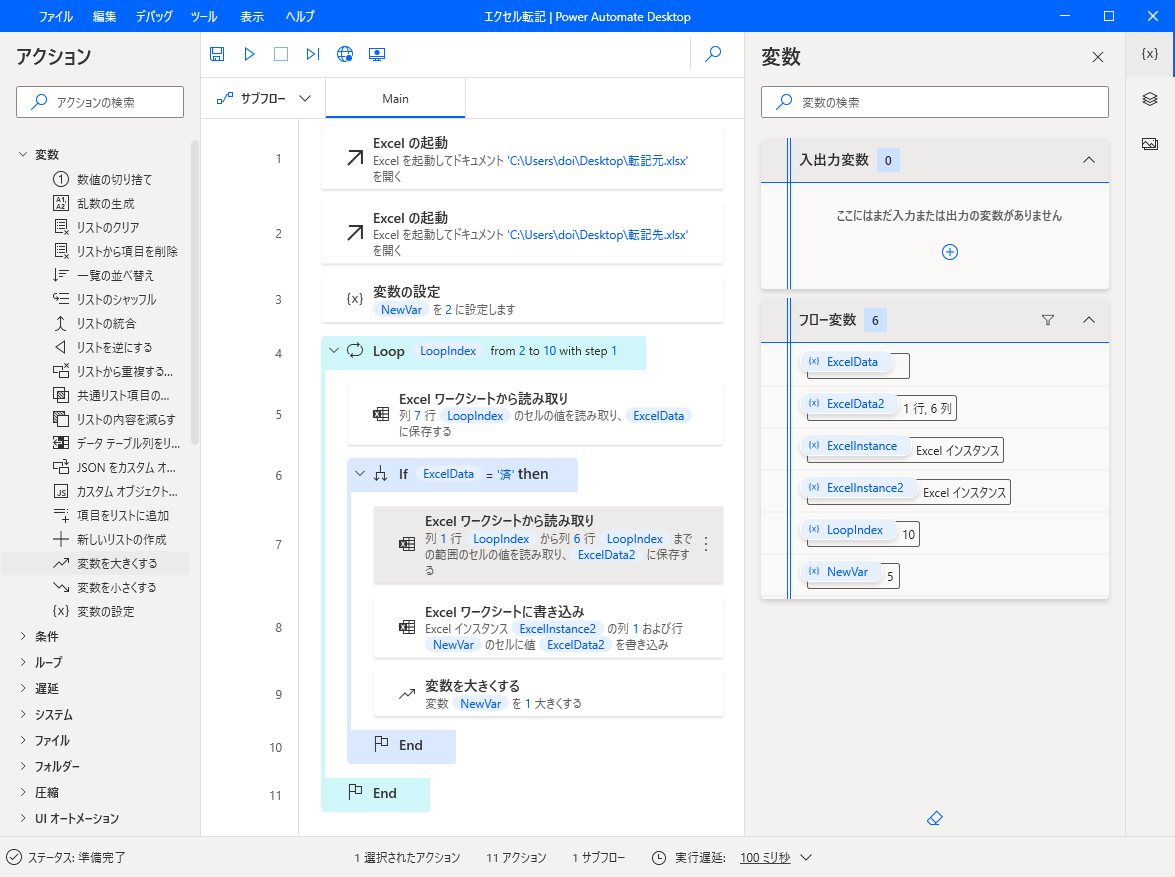This screenshot has width=1175, height=877.
Task: Open 編集 menu
Action: [x=104, y=16]
